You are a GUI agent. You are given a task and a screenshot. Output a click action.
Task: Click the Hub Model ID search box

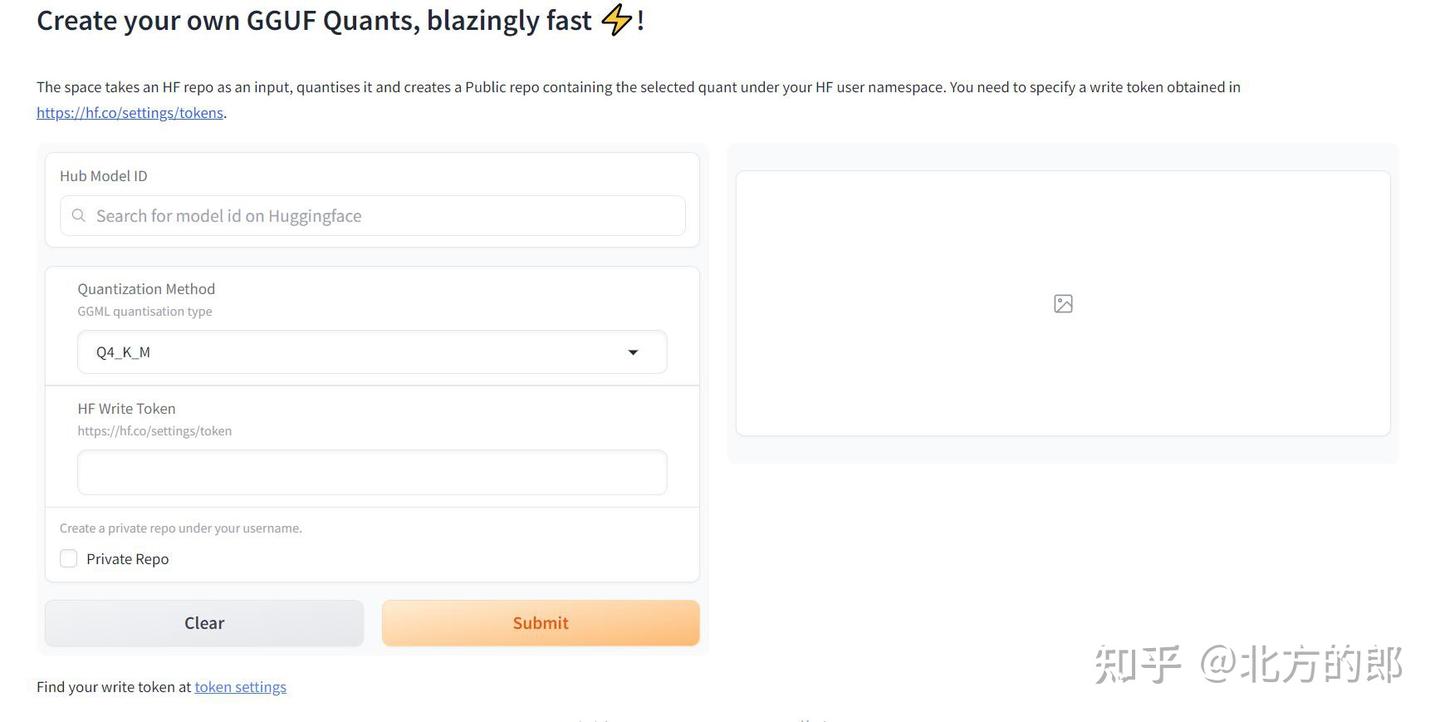pos(385,216)
